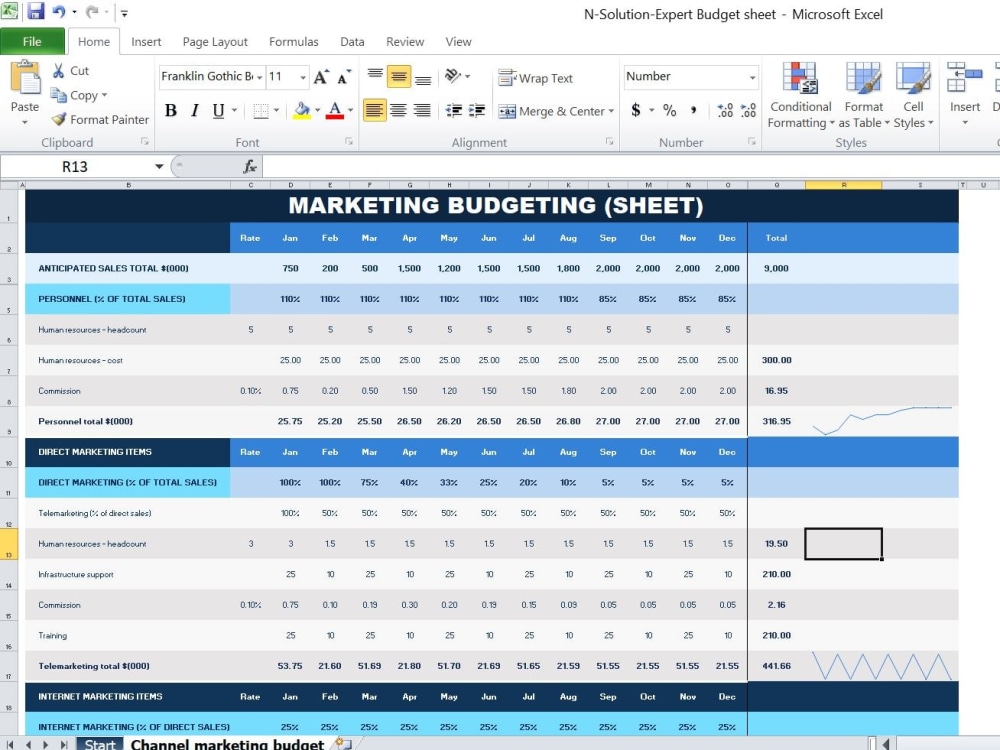Open Conditional Formatting menu
This screenshot has width=1000, height=750.
[x=800, y=96]
